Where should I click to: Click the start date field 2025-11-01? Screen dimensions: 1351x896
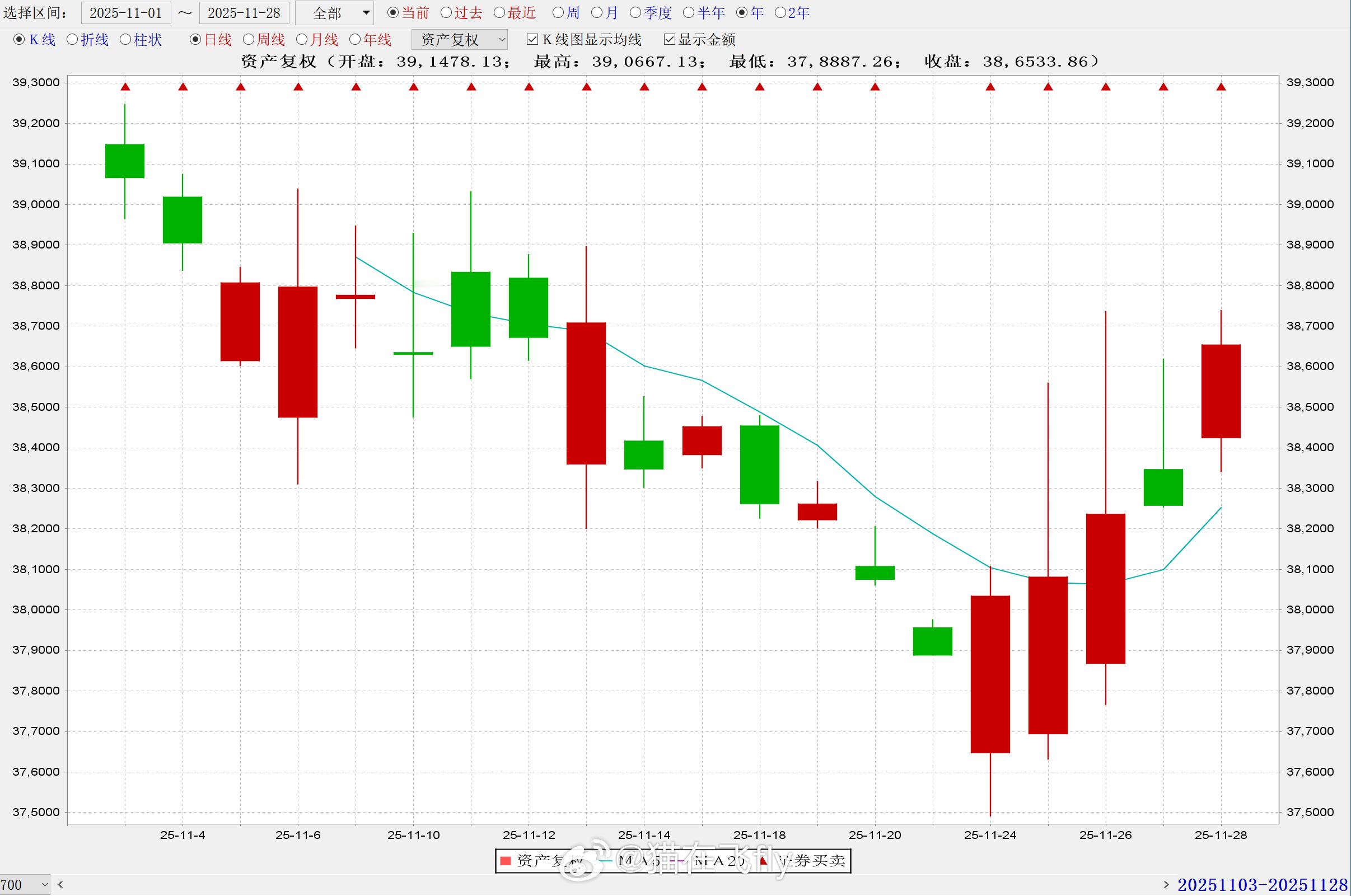pos(127,12)
